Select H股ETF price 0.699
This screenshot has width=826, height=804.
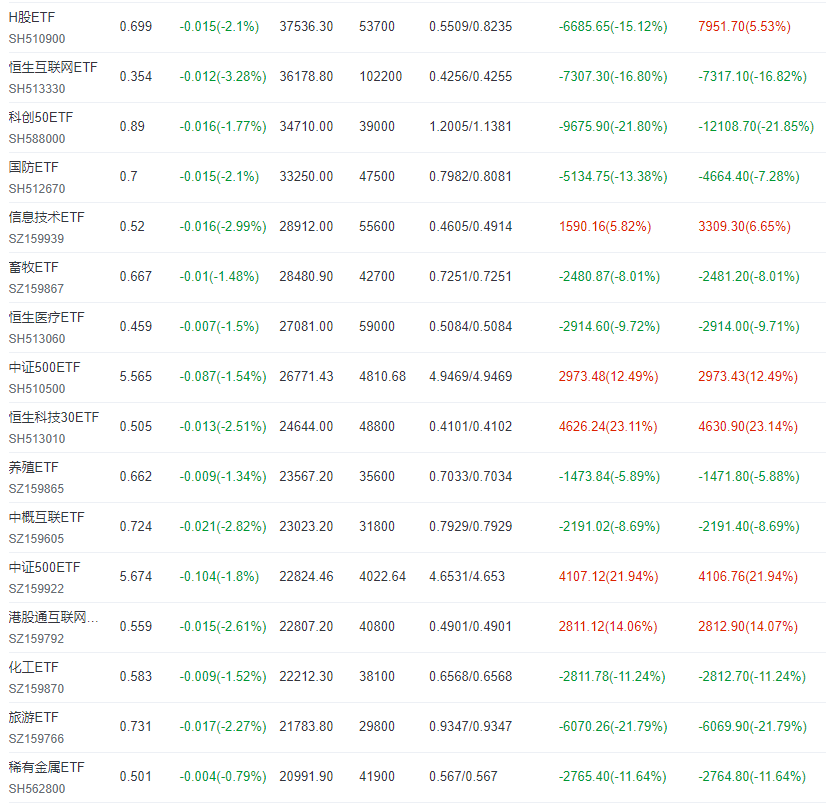pyautogui.click(x=136, y=27)
